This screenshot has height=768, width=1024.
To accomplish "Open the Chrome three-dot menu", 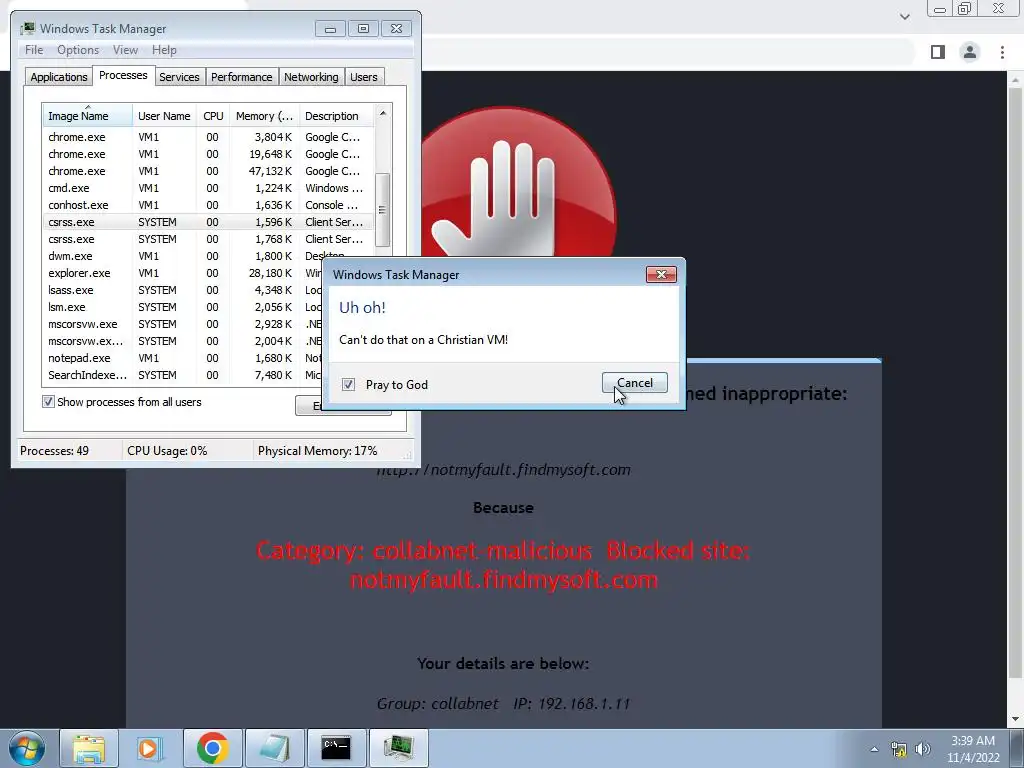I will point(1002,52).
